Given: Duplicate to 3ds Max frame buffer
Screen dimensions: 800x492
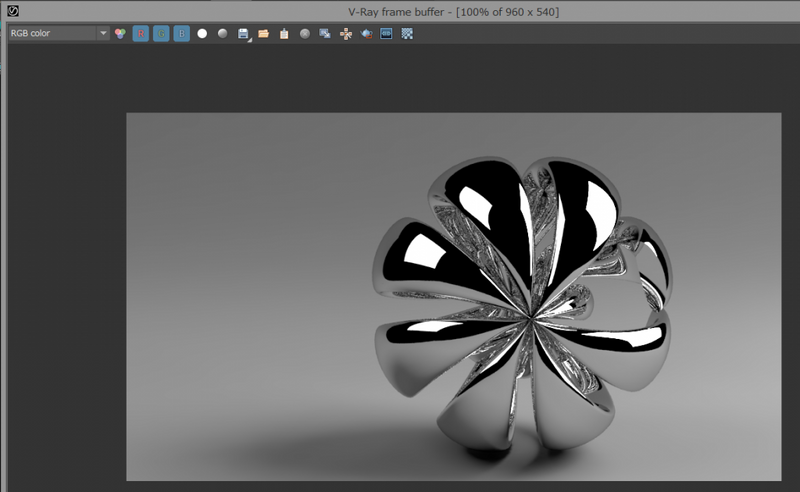Looking at the screenshot, I should 325,34.
